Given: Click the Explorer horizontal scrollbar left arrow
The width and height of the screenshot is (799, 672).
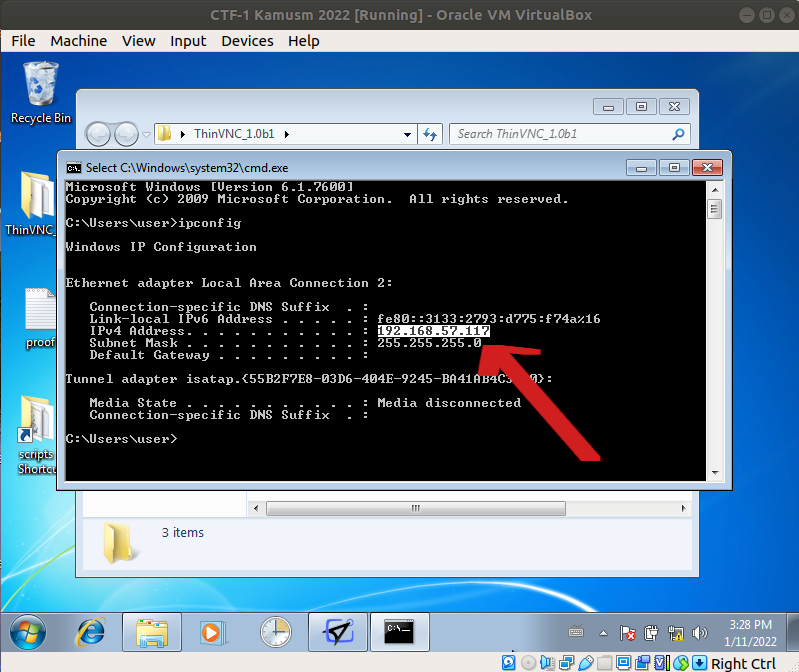Looking at the screenshot, I should point(256,508).
